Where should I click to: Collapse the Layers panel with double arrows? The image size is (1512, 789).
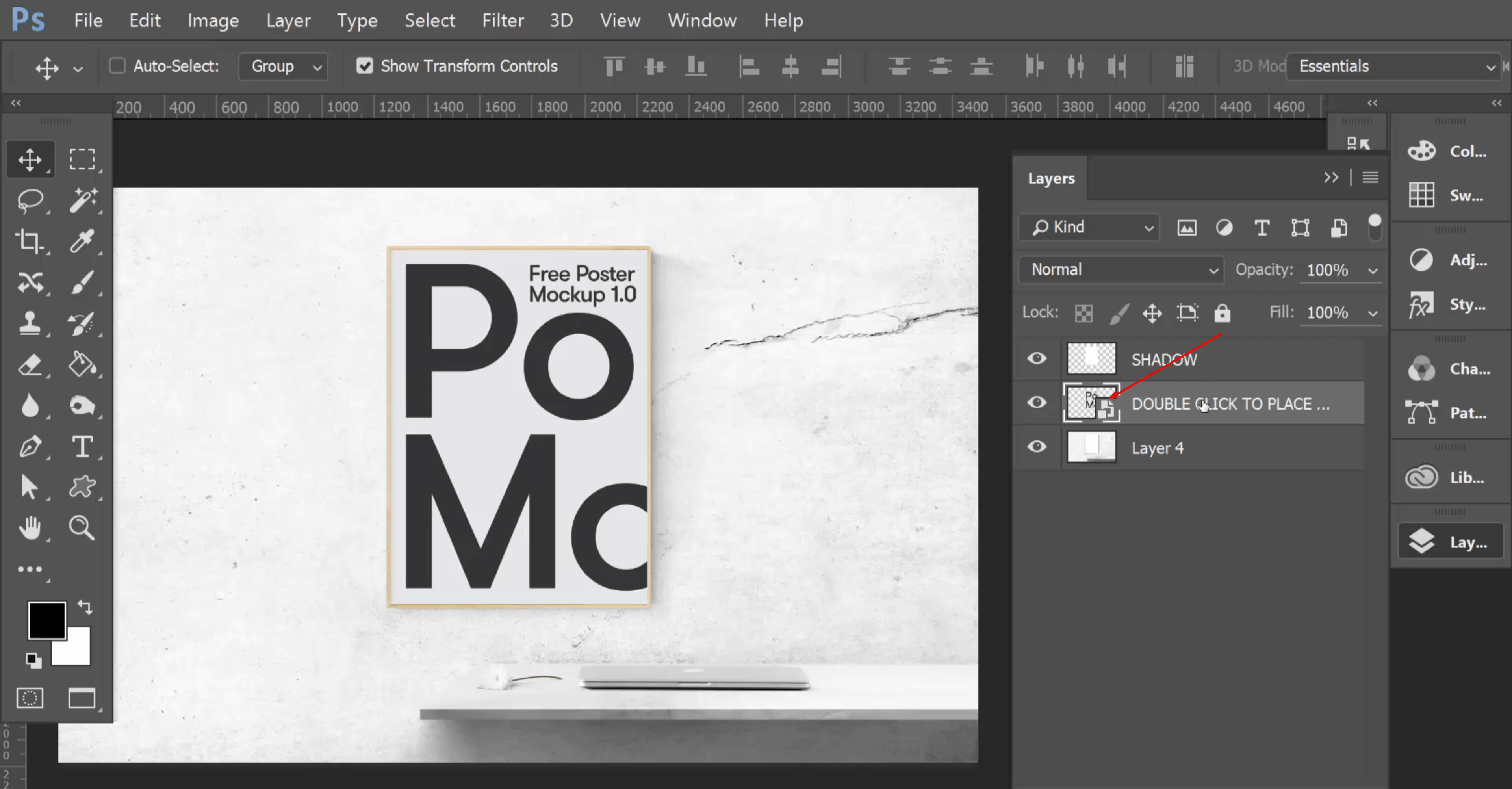pos(1330,177)
